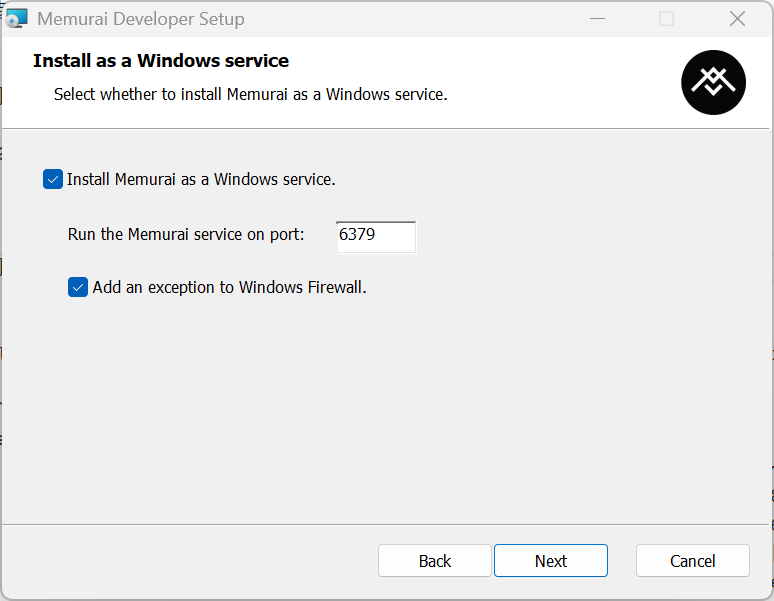Click the Memurai logo in header
Viewport: 774px width, 601px height.
pos(713,82)
